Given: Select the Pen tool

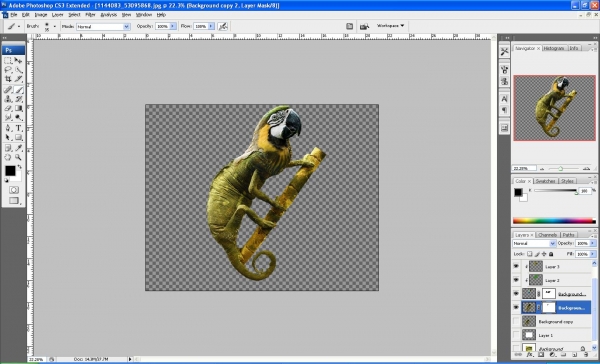Looking at the screenshot, I should pyautogui.click(x=8, y=128).
